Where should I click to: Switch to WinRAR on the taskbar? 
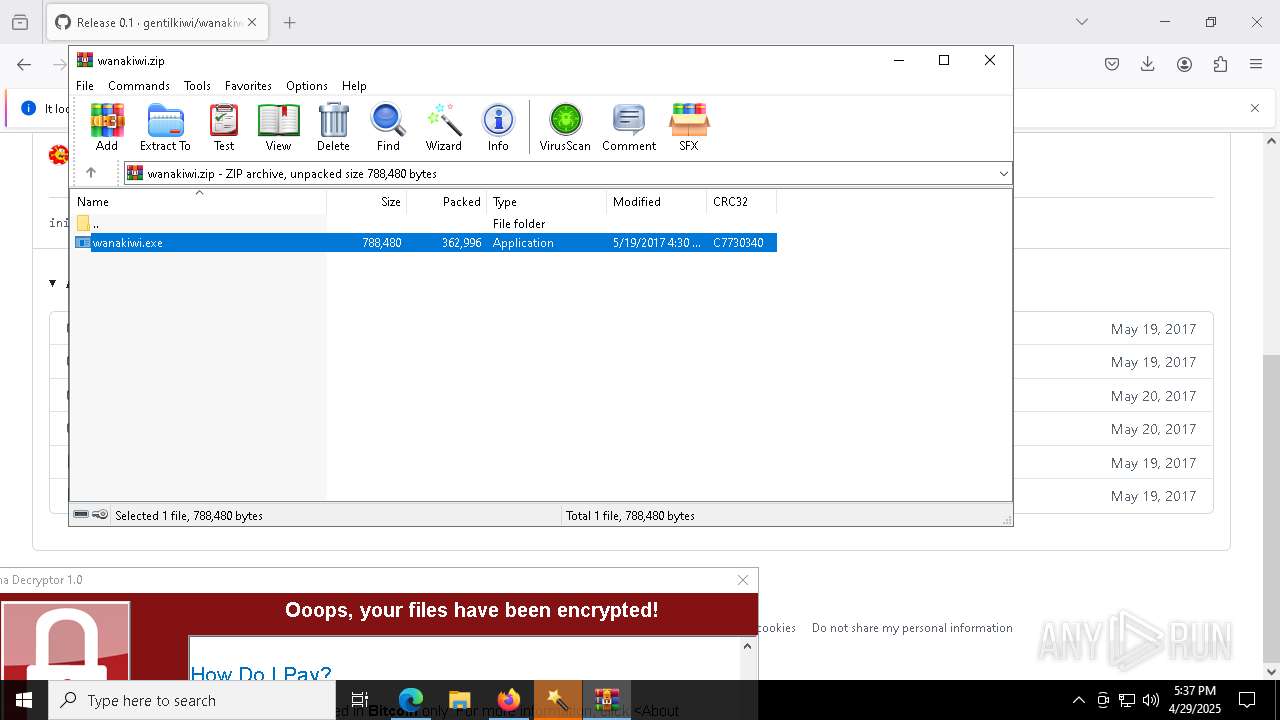pyautogui.click(x=606, y=700)
